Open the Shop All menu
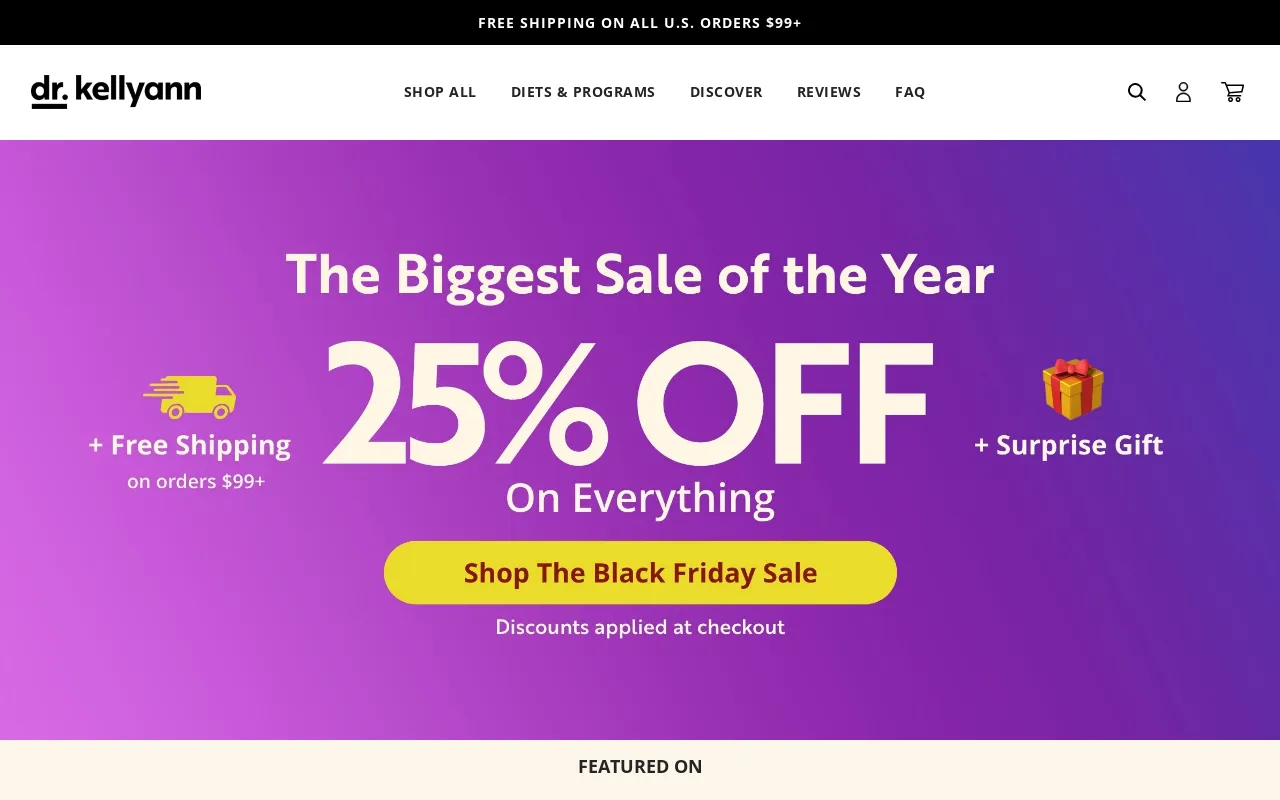This screenshot has height=800, width=1280. [x=440, y=92]
